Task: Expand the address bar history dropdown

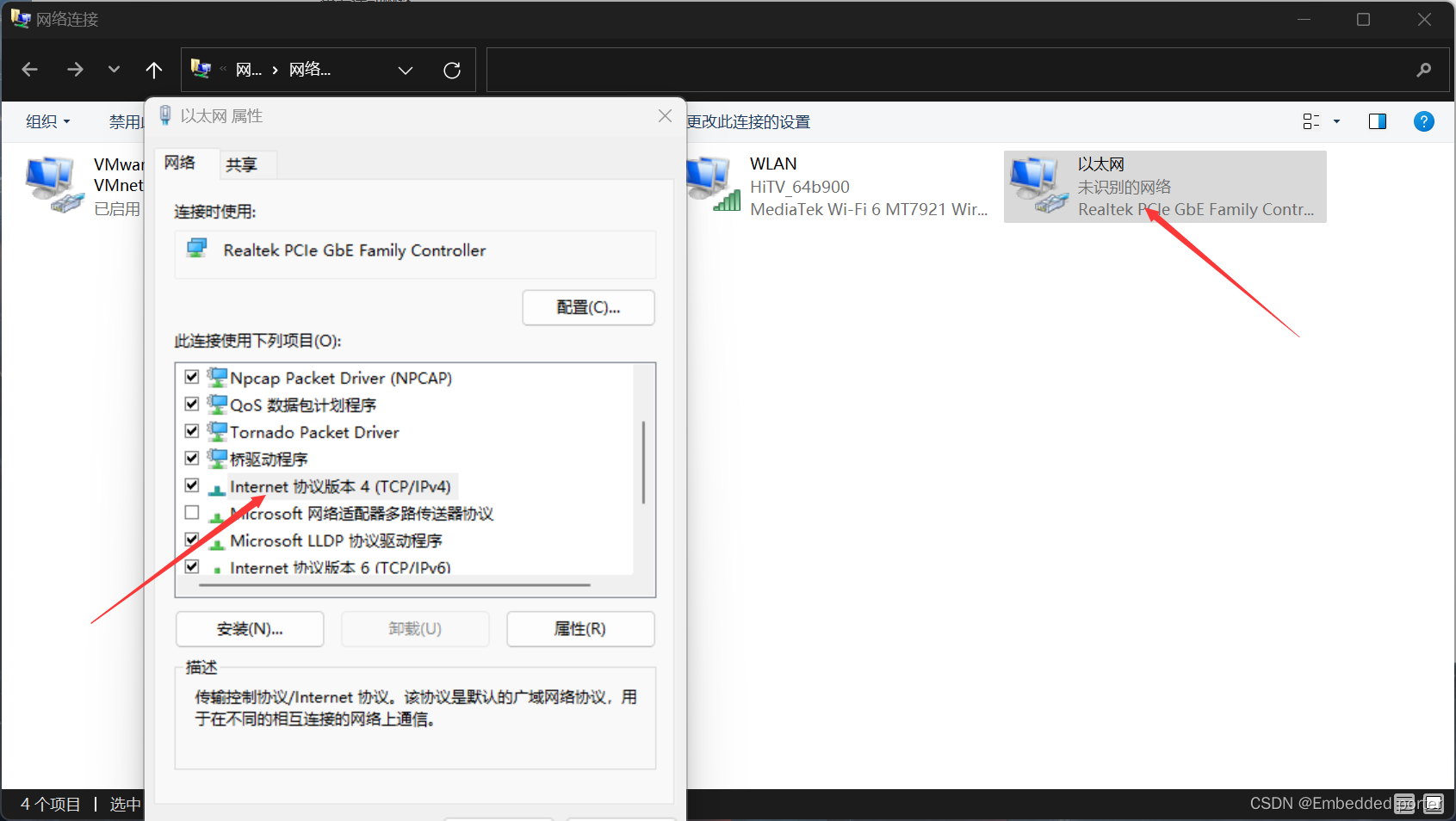Action: (x=406, y=71)
